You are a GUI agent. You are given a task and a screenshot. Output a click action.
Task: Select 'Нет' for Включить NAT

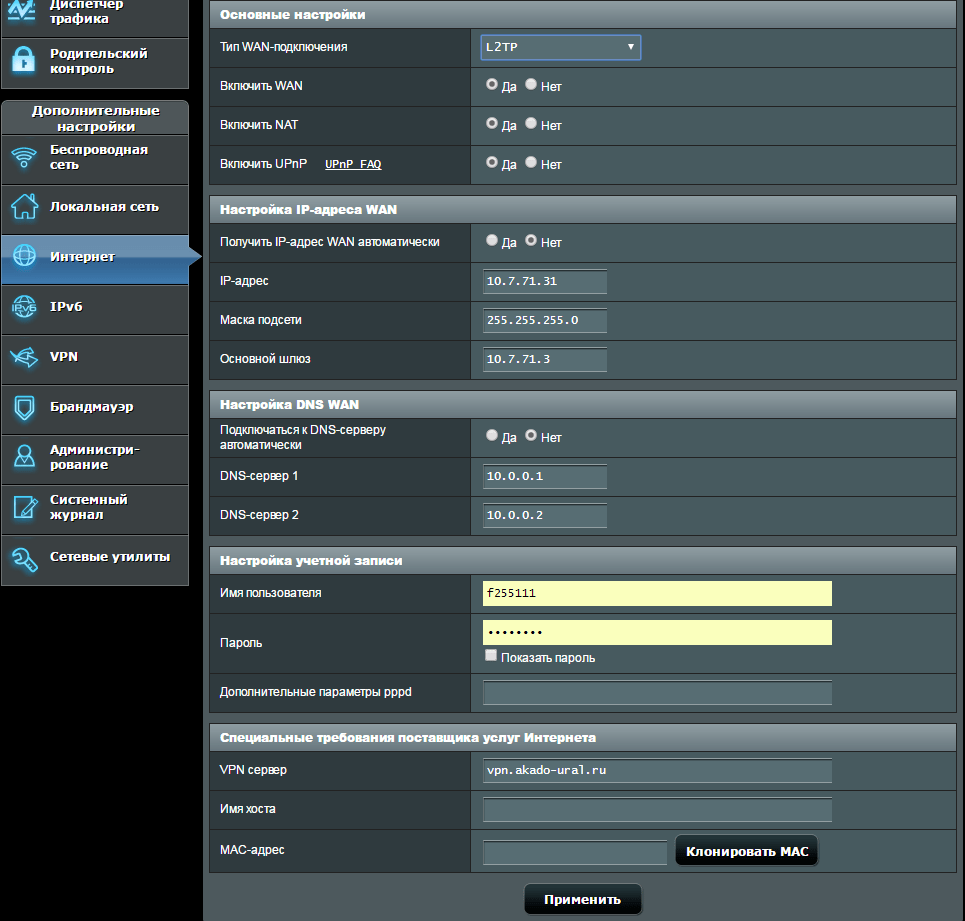531,125
